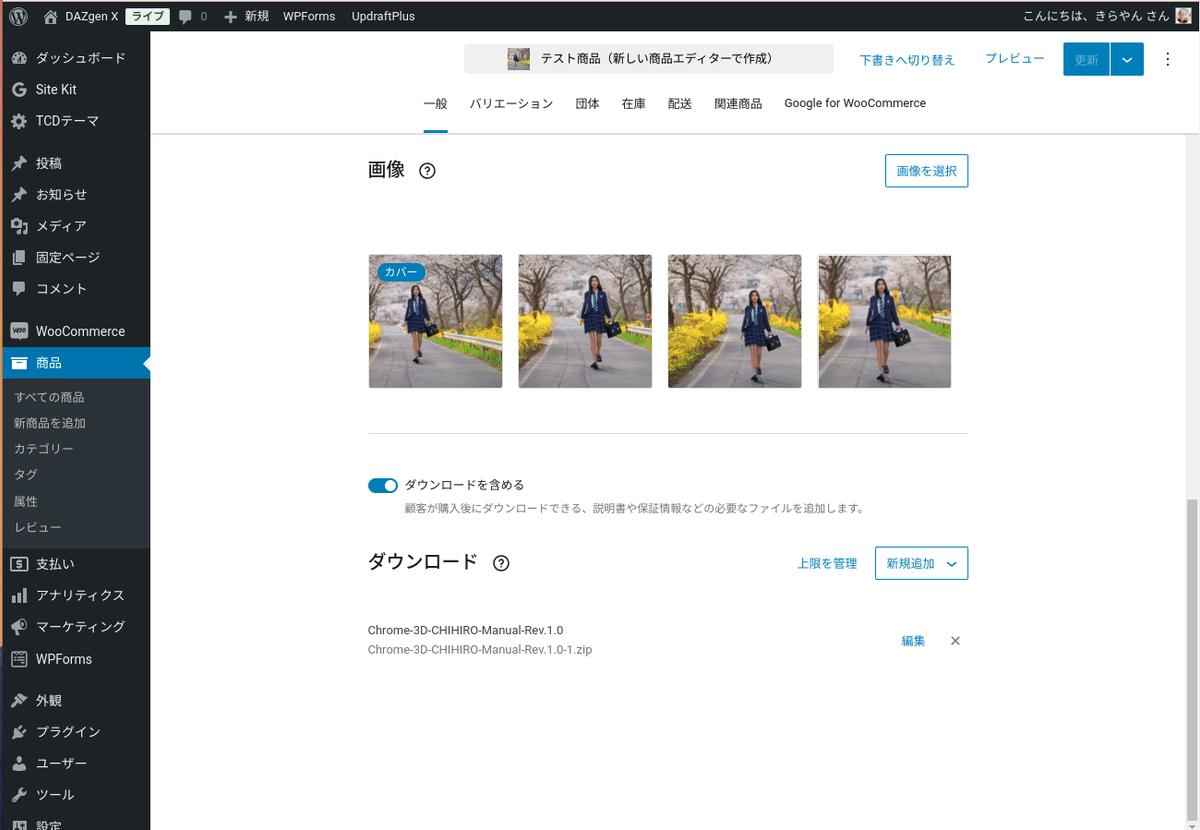This screenshot has height=830, width=1200.
Task: Click the WooCommerce logo icon
Action: 19,331
